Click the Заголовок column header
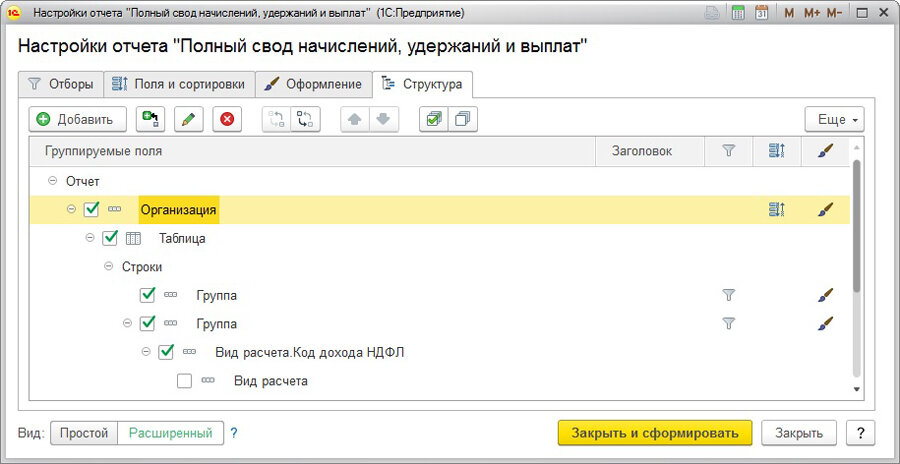The width and height of the screenshot is (900, 464). (650, 151)
